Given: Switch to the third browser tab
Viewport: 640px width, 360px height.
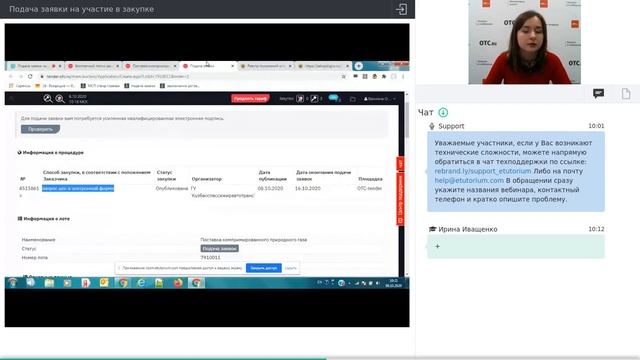Looking at the screenshot, I should [x=151, y=66].
